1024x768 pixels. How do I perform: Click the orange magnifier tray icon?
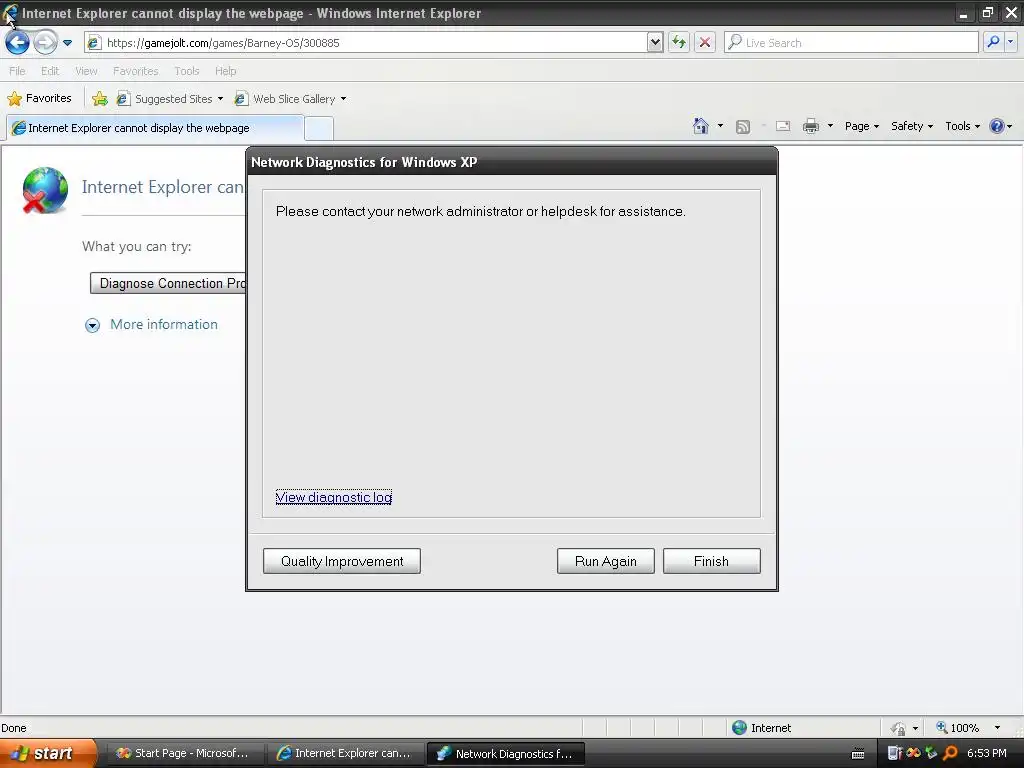coord(950,753)
